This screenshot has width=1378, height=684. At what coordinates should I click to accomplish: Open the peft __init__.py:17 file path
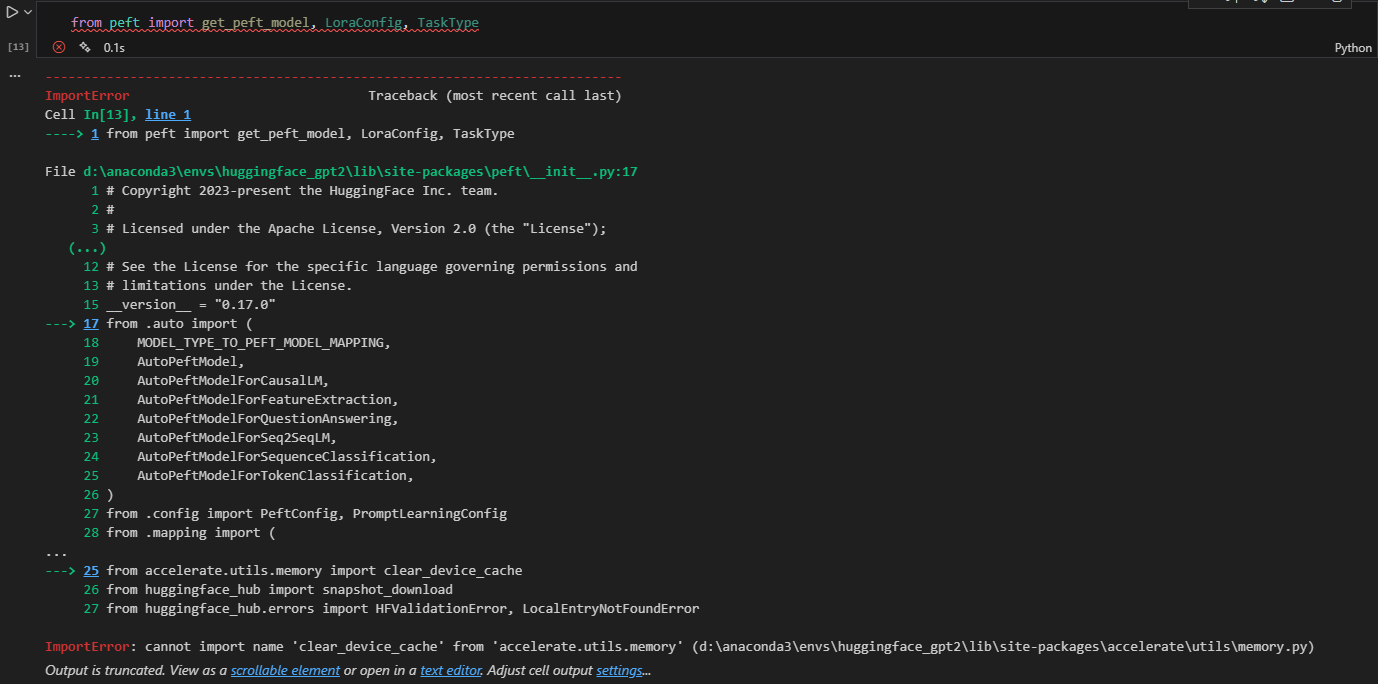click(360, 172)
